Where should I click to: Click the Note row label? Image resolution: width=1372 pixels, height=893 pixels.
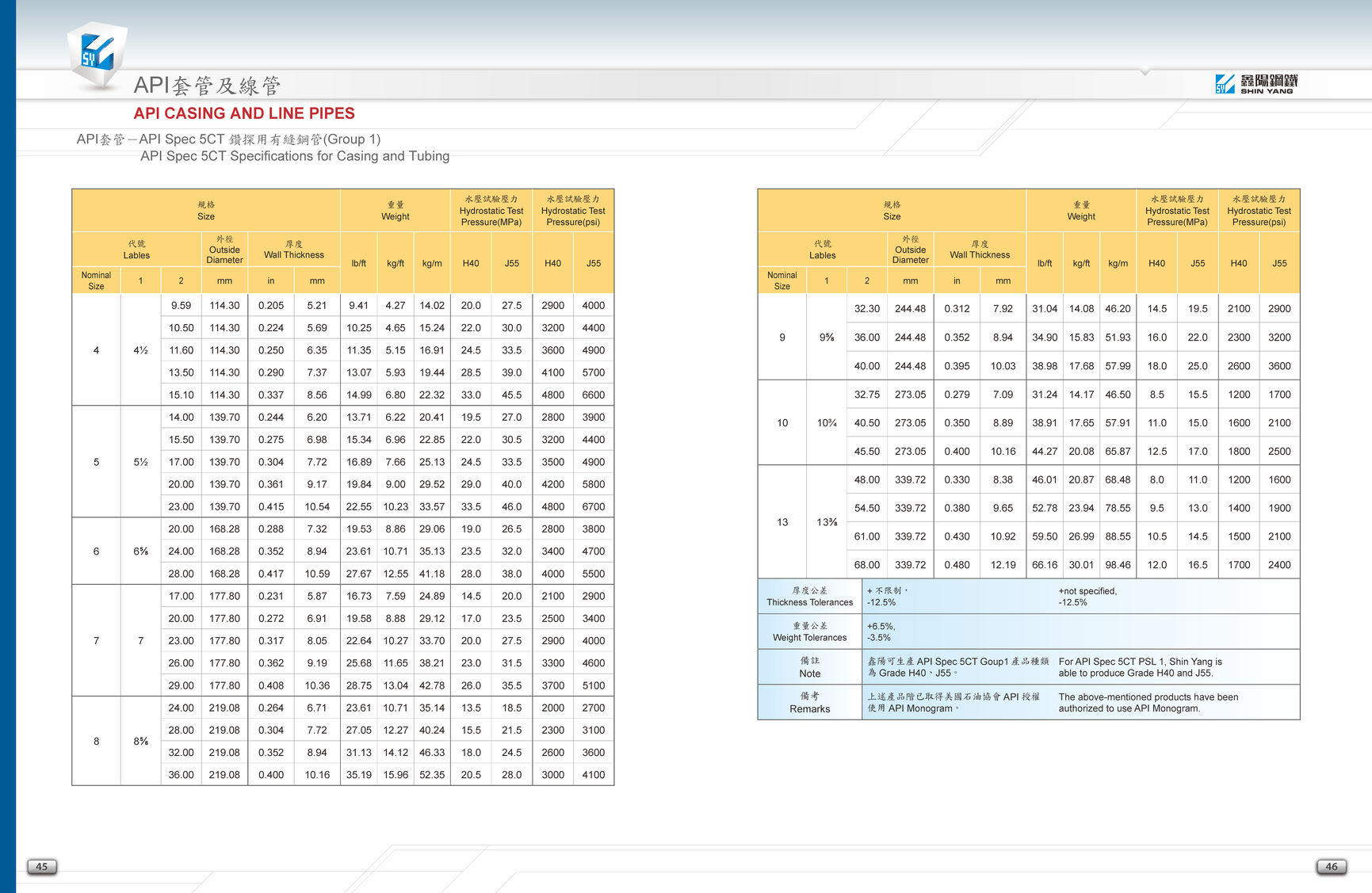[x=810, y=667]
